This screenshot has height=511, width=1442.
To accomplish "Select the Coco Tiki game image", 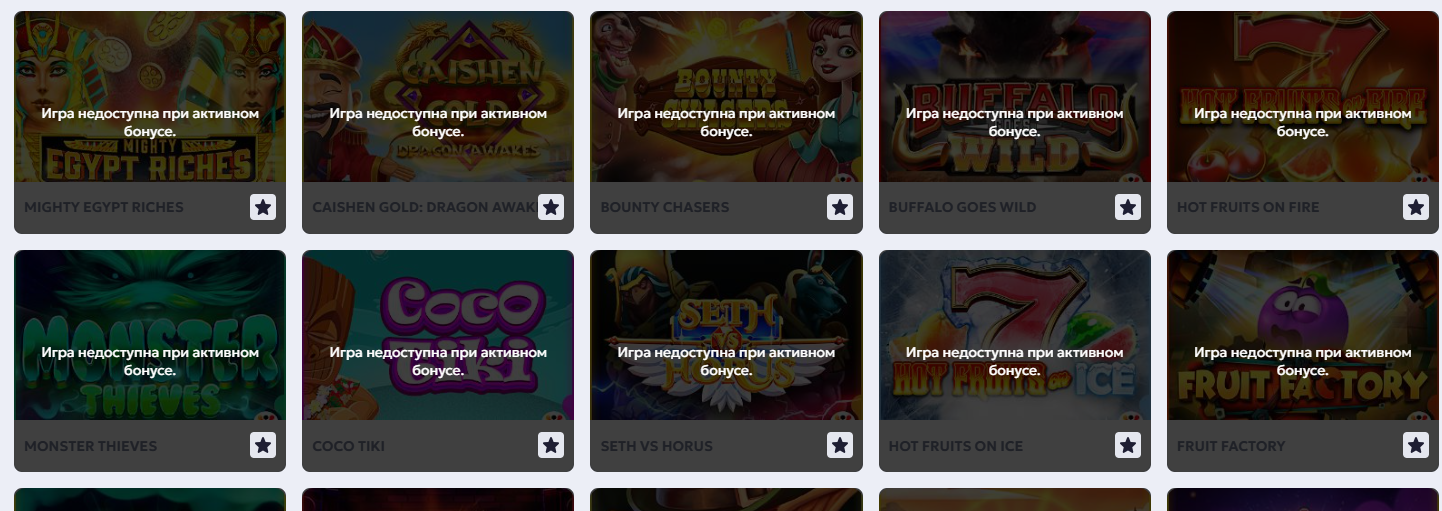I will coord(438,335).
